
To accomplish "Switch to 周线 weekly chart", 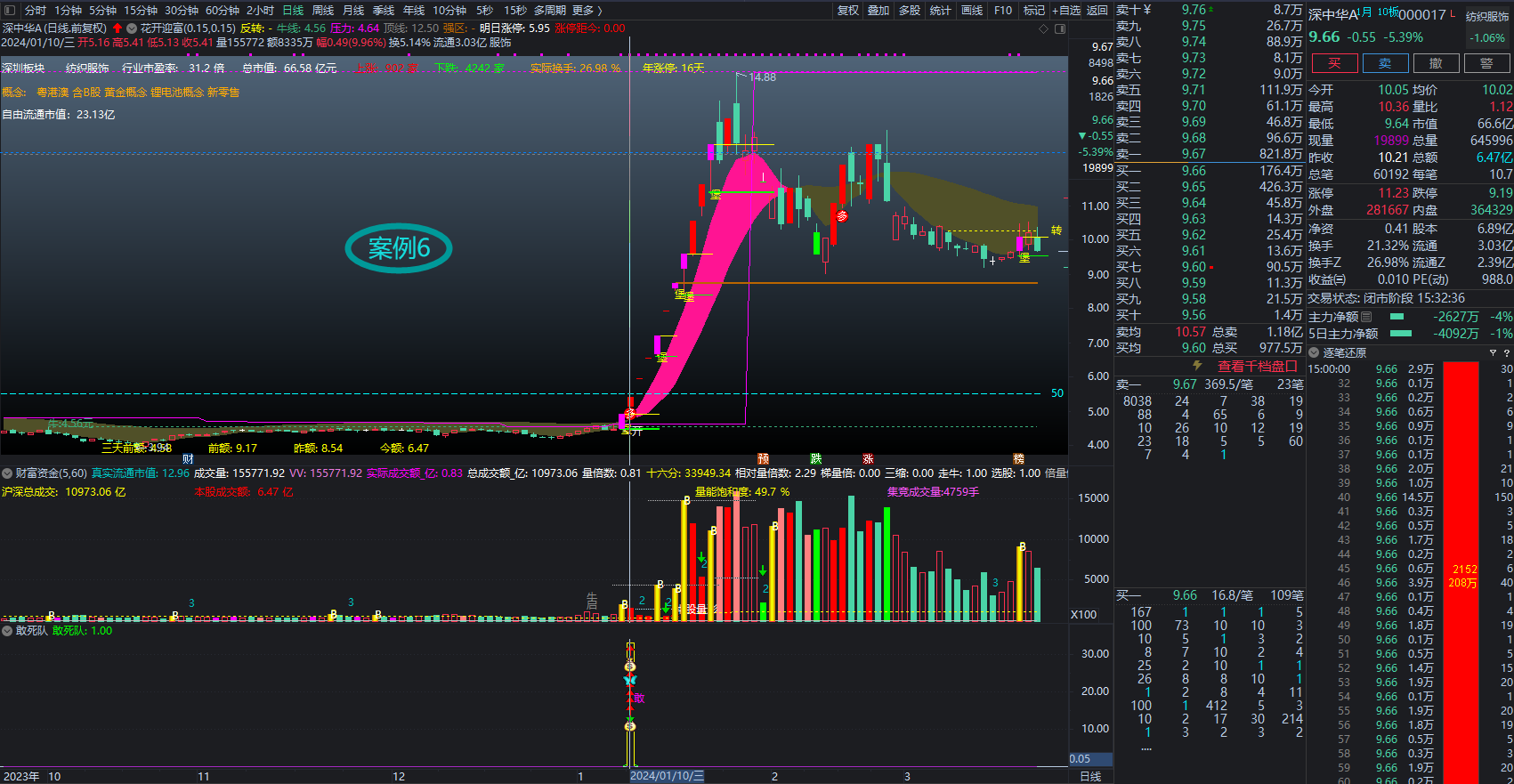I will click(x=323, y=10).
